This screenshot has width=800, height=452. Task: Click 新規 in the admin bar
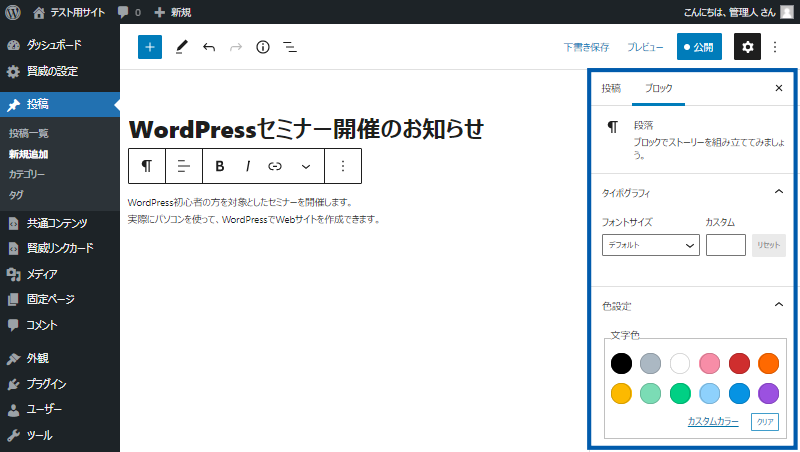pyautogui.click(x=172, y=12)
